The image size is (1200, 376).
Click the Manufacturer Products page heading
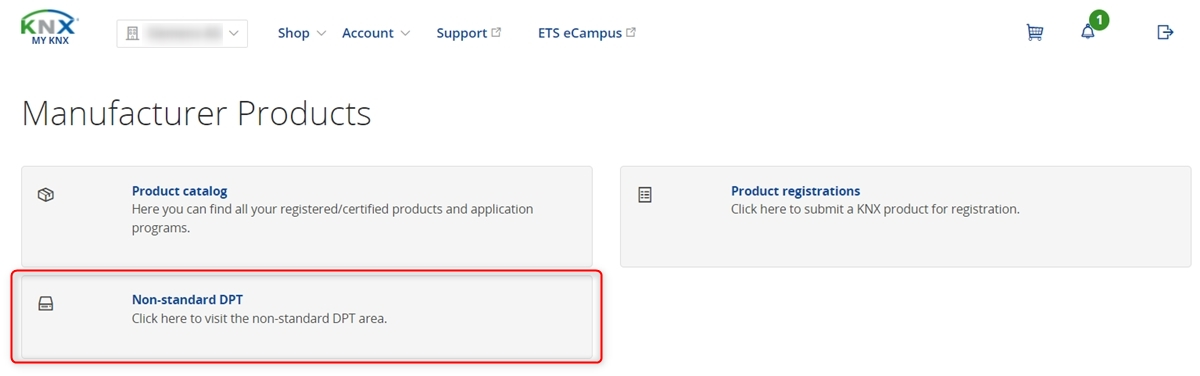pyautogui.click(x=196, y=113)
